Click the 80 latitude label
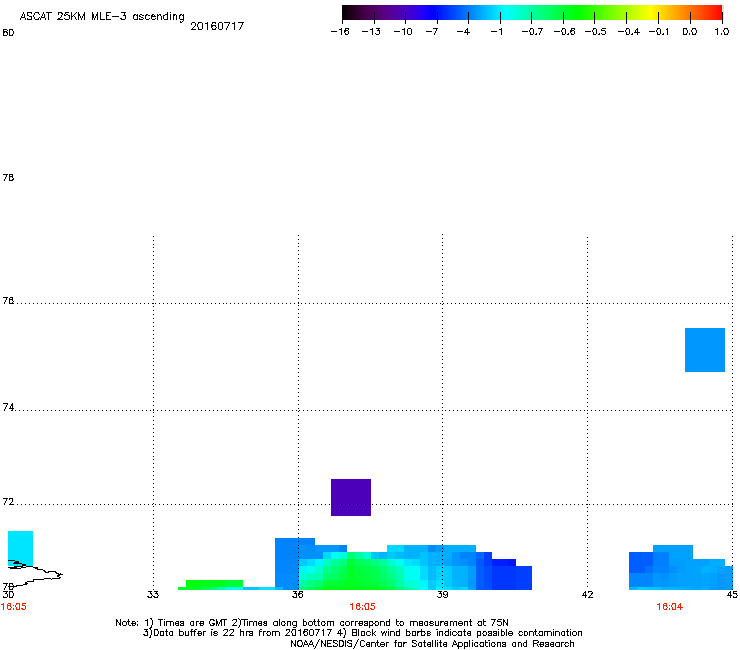 click(8, 33)
